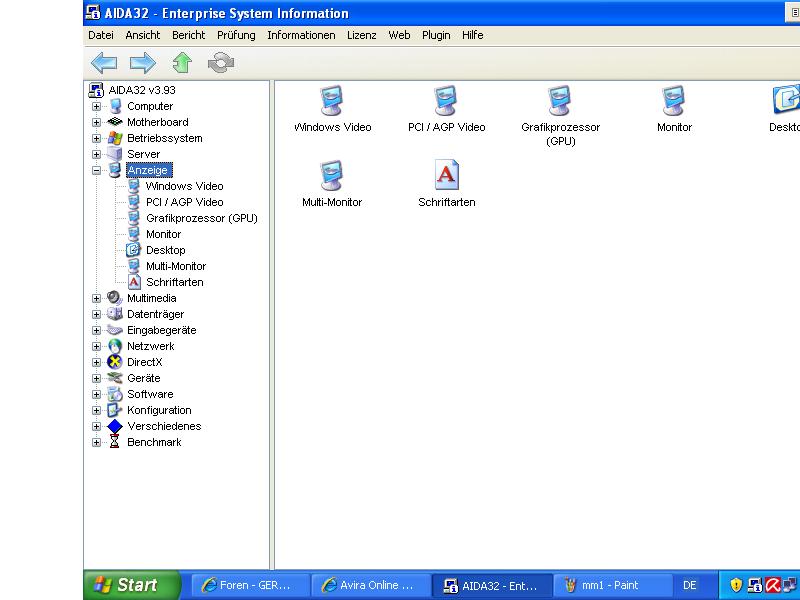The height and width of the screenshot is (600, 800).
Task: Click the yellow security shield tray icon
Action: [736, 585]
